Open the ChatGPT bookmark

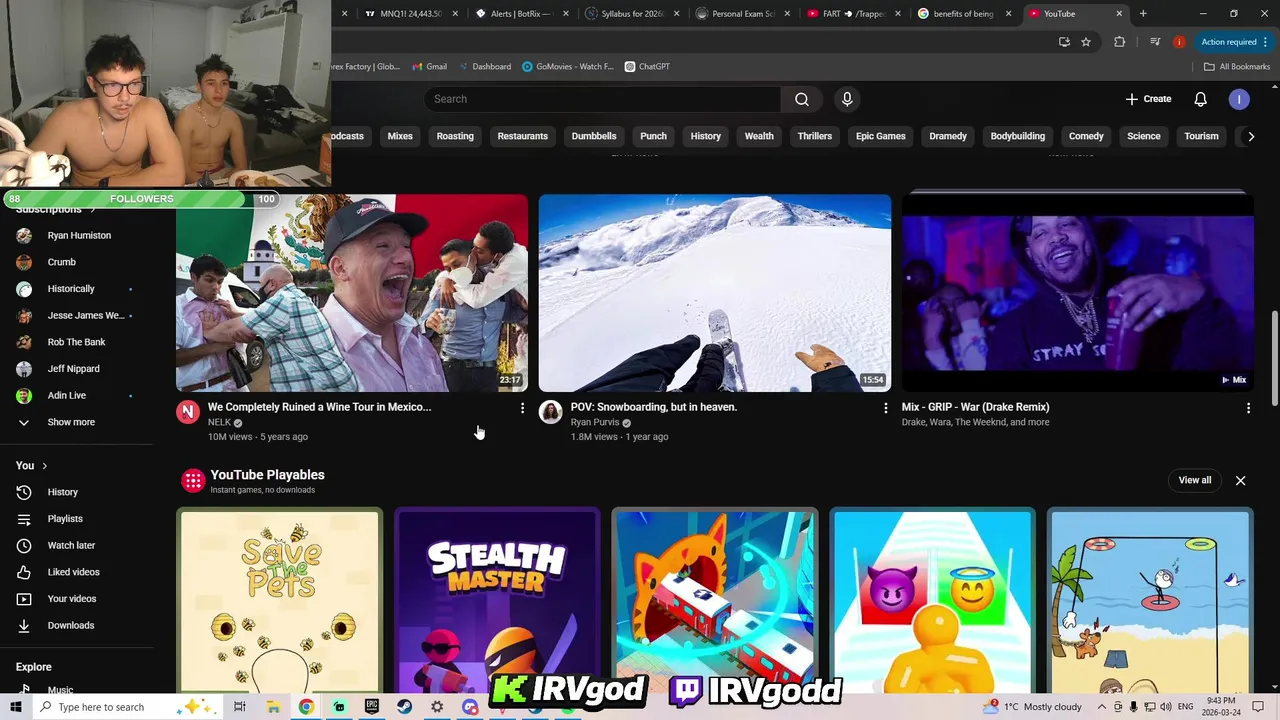[x=647, y=67]
